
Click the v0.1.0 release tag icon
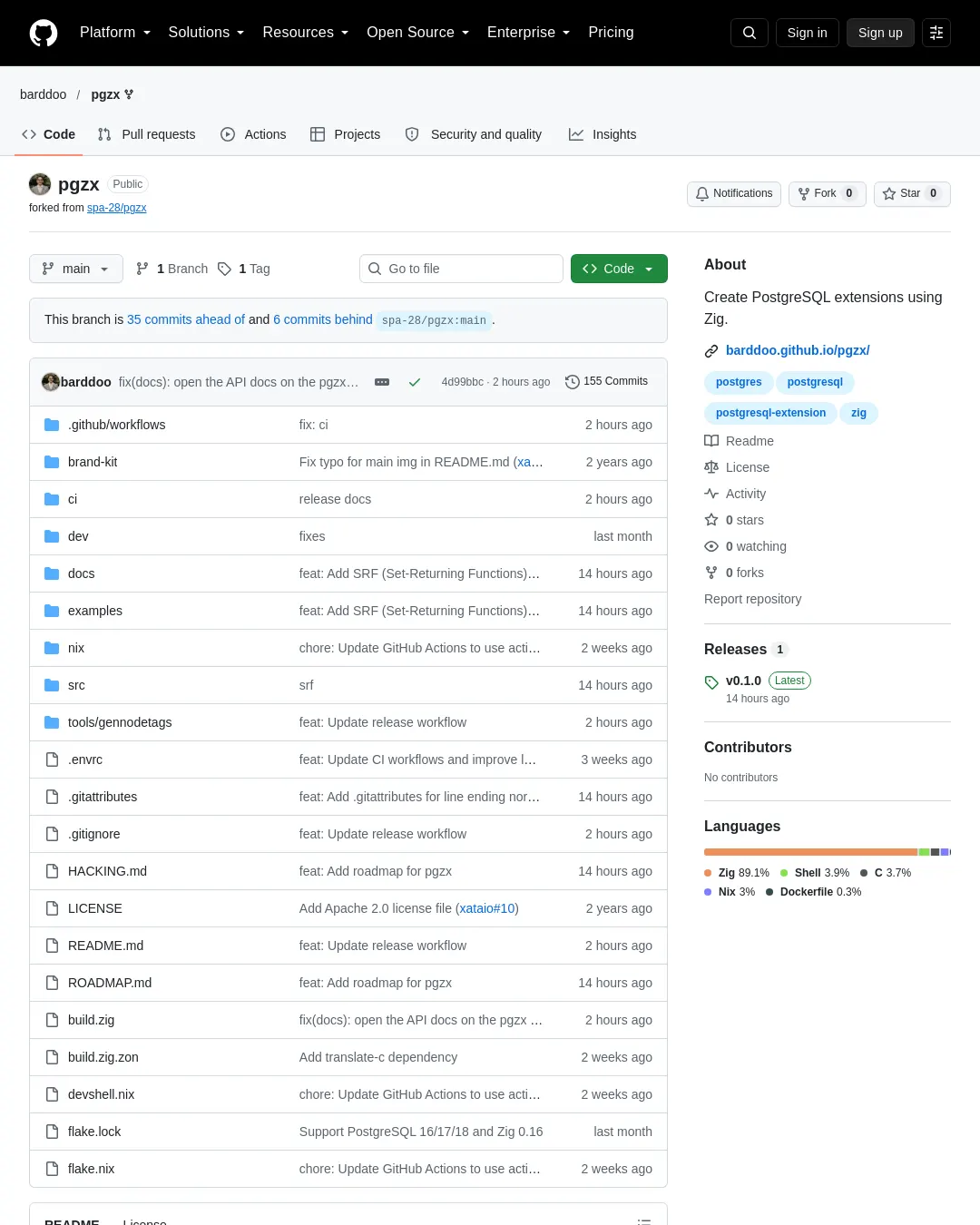click(x=711, y=682)
